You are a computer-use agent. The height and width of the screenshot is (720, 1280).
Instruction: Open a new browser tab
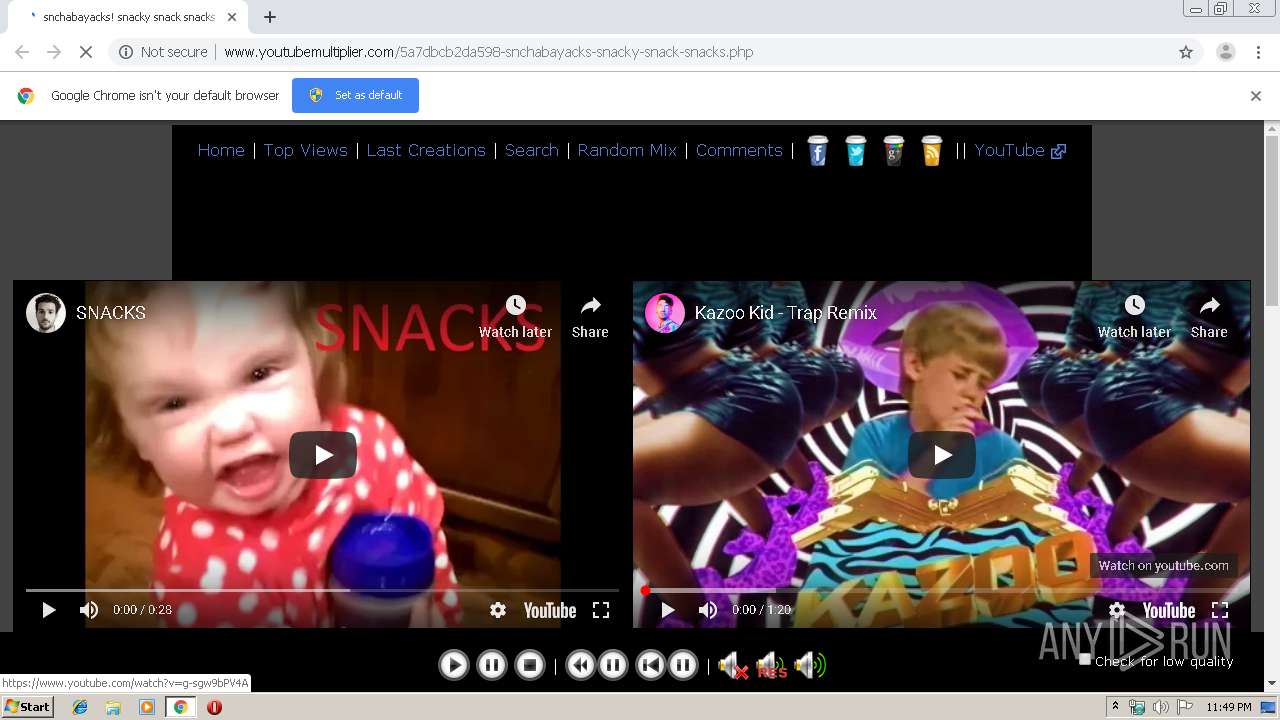pos(270,17)
